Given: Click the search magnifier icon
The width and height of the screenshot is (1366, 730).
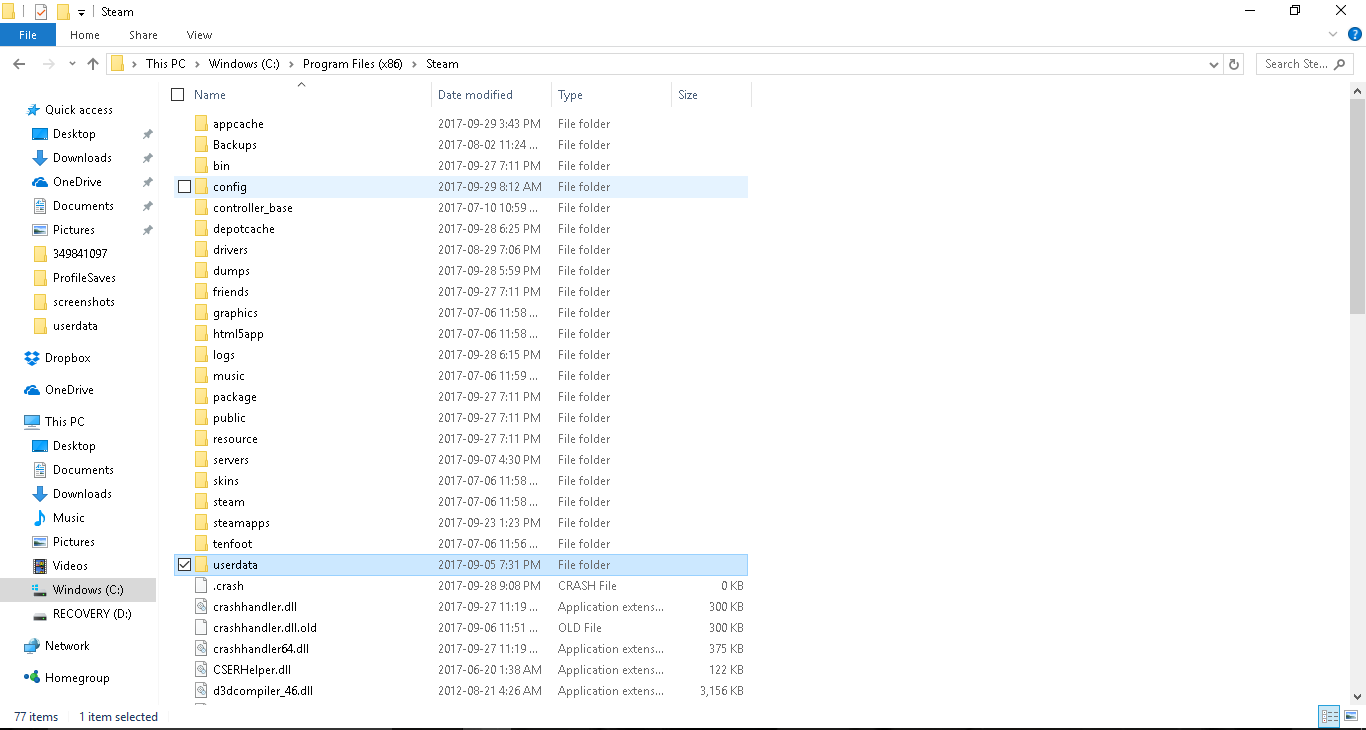Looking at the screenshot, I should pyautogui.click(x=1340, y=64).
